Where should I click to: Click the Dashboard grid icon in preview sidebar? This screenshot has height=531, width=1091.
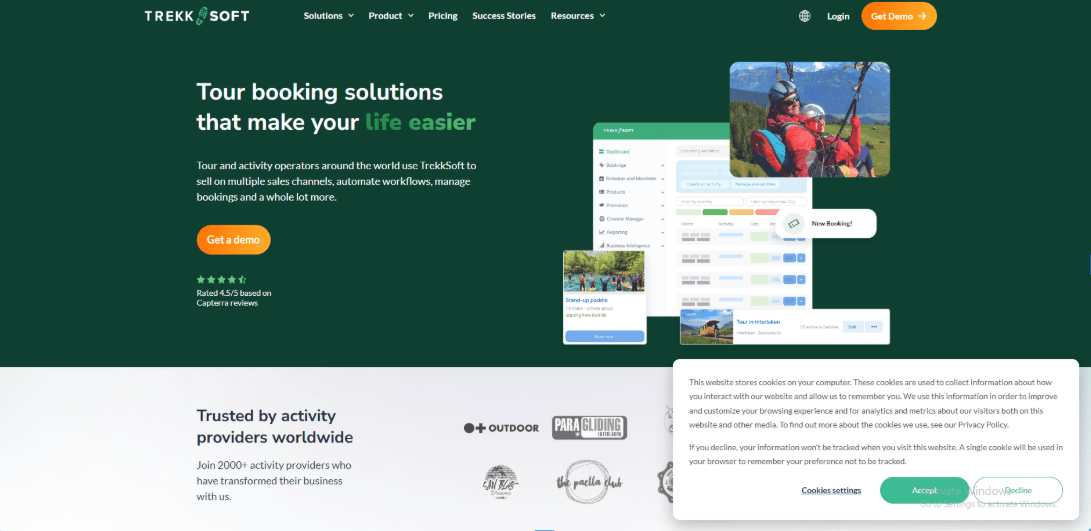click(x=601, y=152)
